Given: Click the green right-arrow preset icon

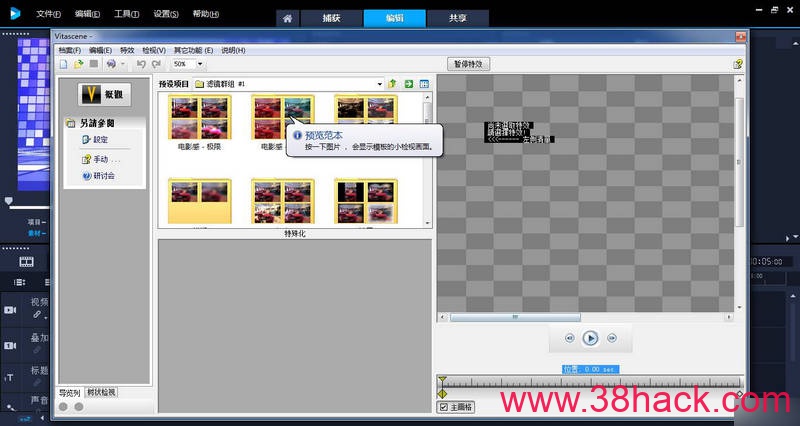Looking at the screenshot, I should (x=408, y=84).
